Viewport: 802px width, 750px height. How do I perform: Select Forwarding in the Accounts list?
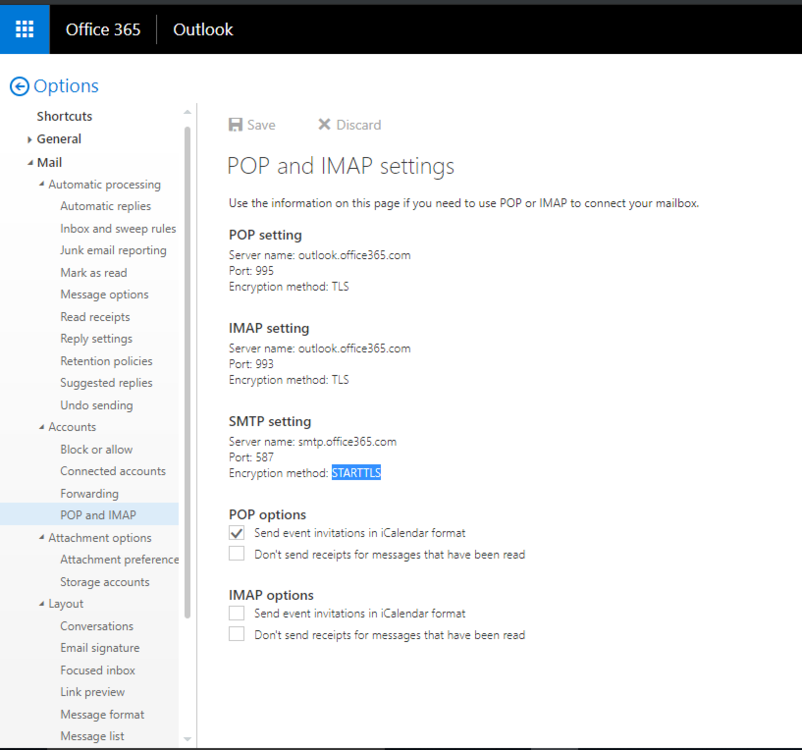(x=89, y=493)
